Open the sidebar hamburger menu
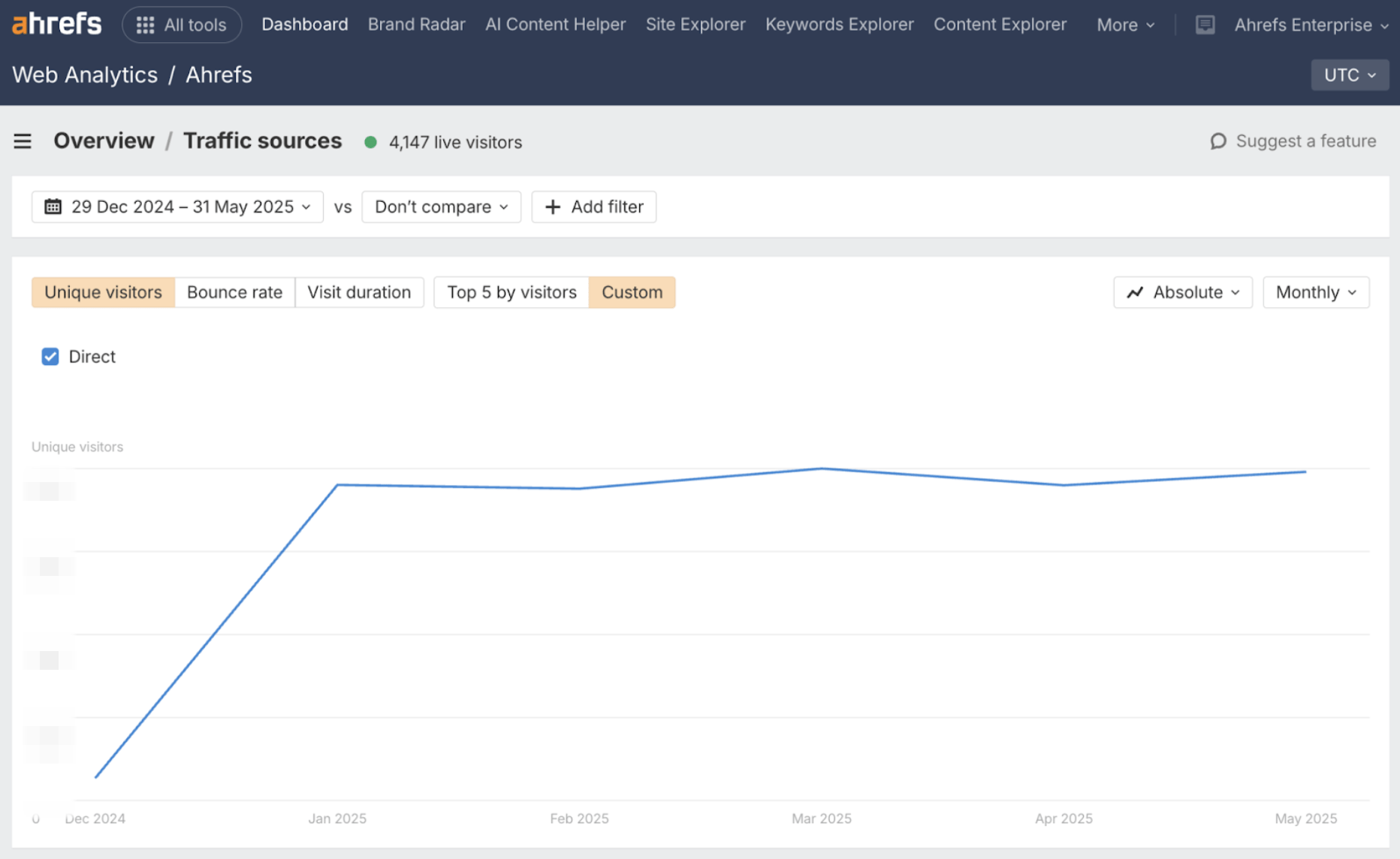The image size is (1400, 859). point(23,140)
